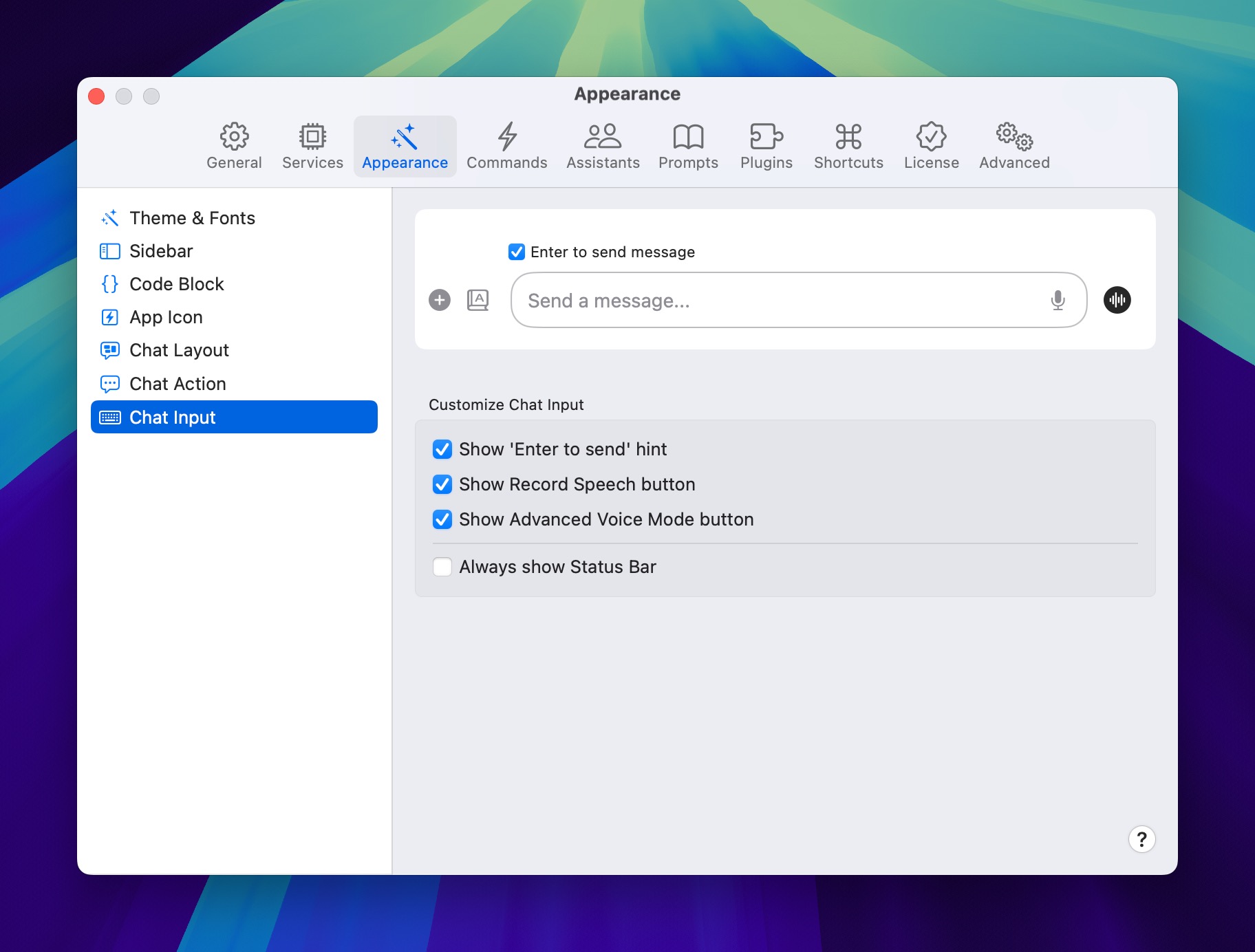This screenshot has height=952, width=1255.
Task: Click the help question mark button
Action: pos(1141,839)
